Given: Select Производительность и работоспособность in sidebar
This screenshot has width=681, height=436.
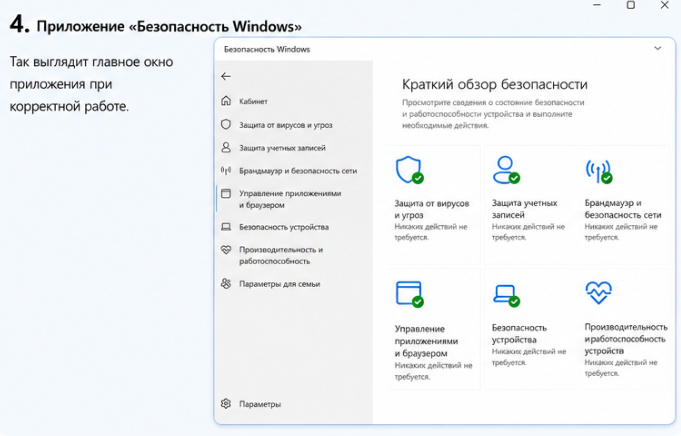Looking at the screenshot, I should 281,255.
